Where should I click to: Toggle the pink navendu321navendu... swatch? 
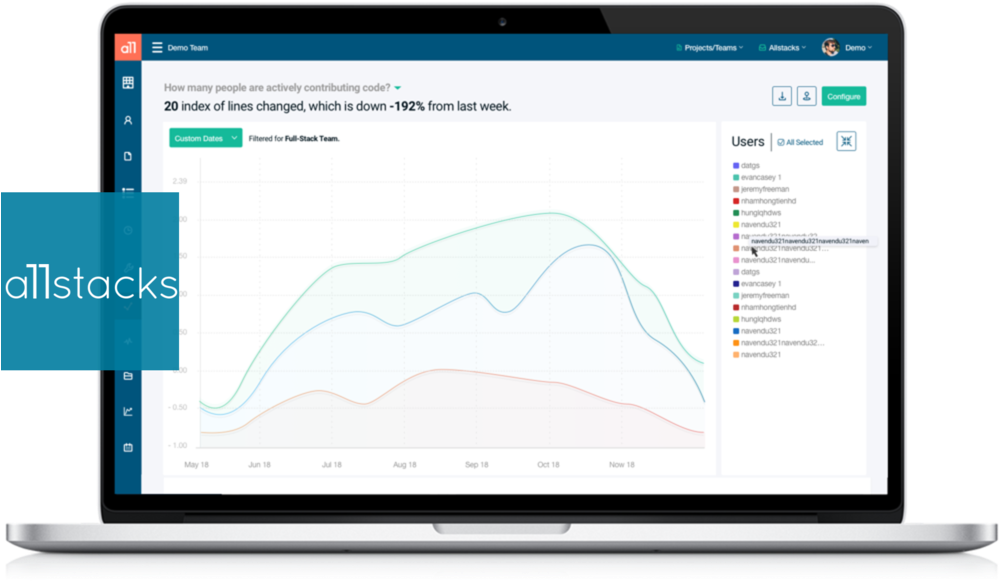pyautogui.click(x=736, y=260)
